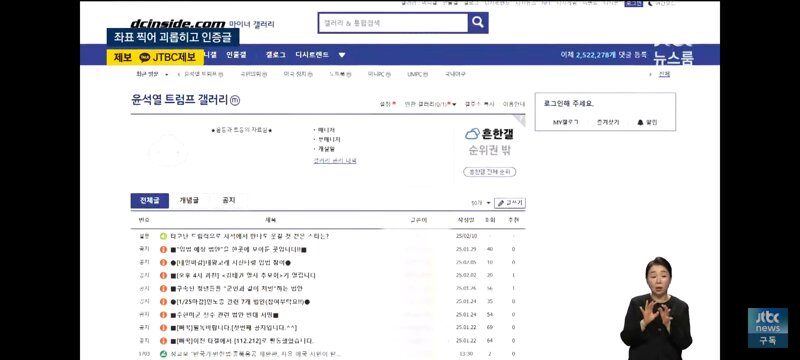800x360 pixels.
Task: Click previous arrow in recent galleries bar
Action: tap(179, 74)
